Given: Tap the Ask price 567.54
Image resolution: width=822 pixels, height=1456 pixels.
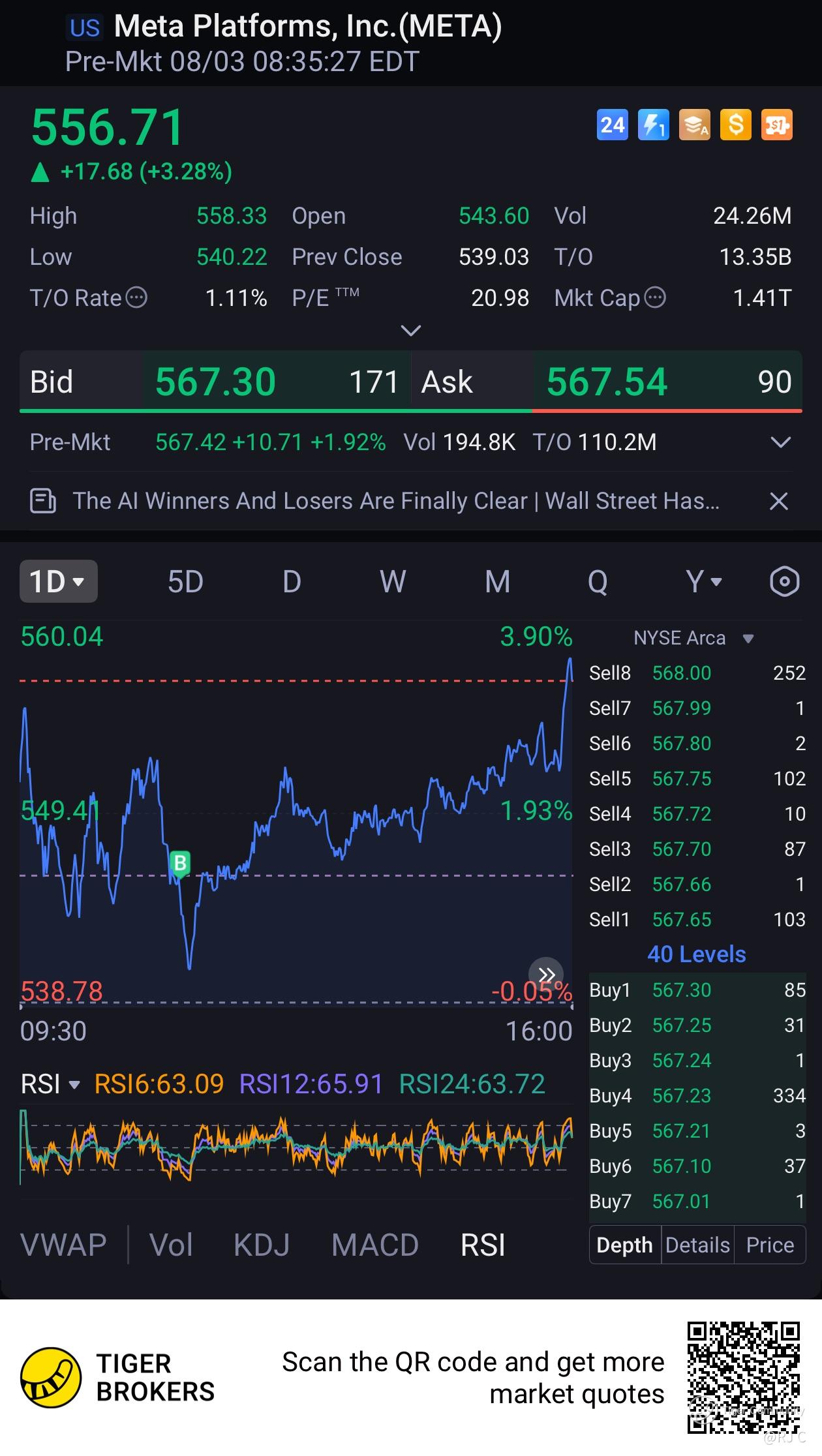Looking at the screenshot, I should tap(607, 382).
